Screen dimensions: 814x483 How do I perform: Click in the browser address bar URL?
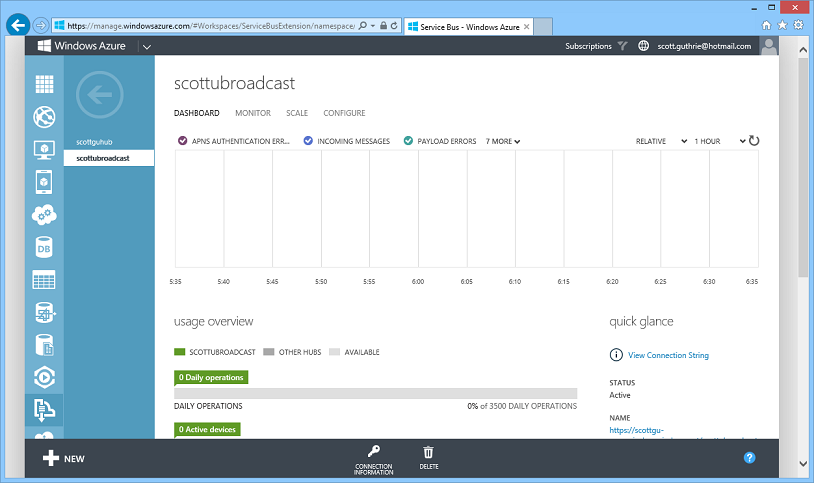click(x=211, y=25)
